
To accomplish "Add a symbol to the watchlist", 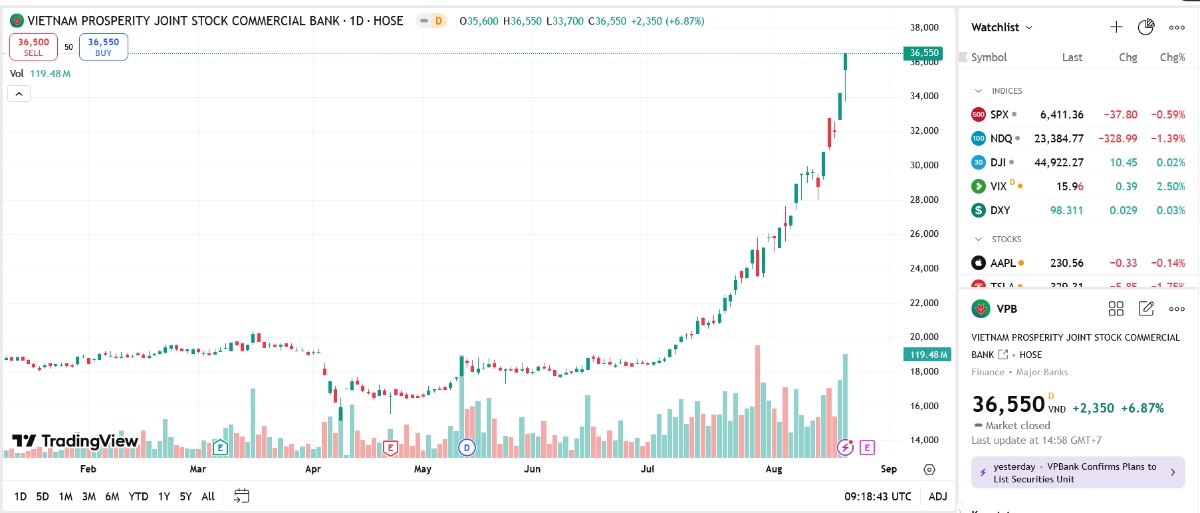I will point(1117,27).
